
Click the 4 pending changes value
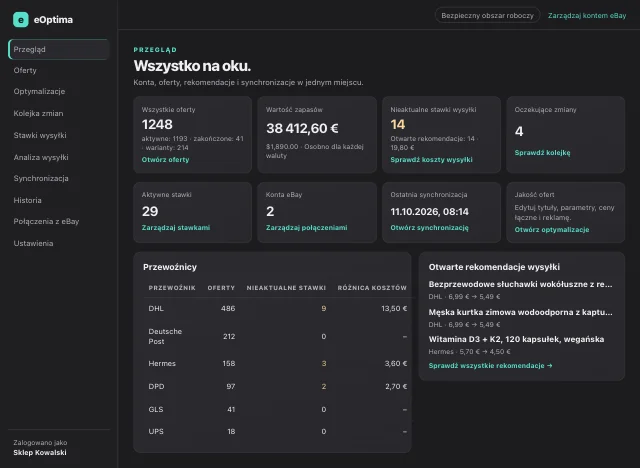(x=519, y=131)
